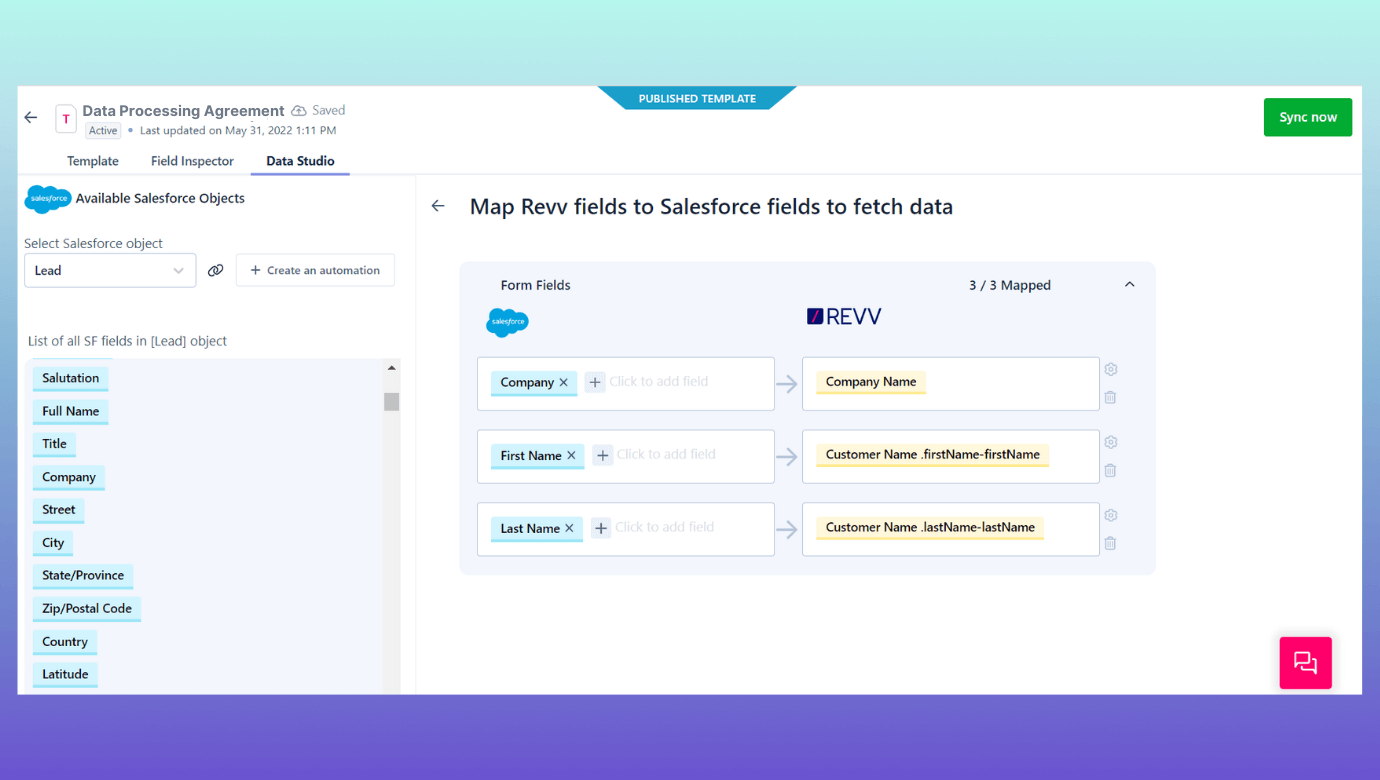Select the Data Studio tab
The height and width of the screenshot is (780, 1380).
[300, 161]
